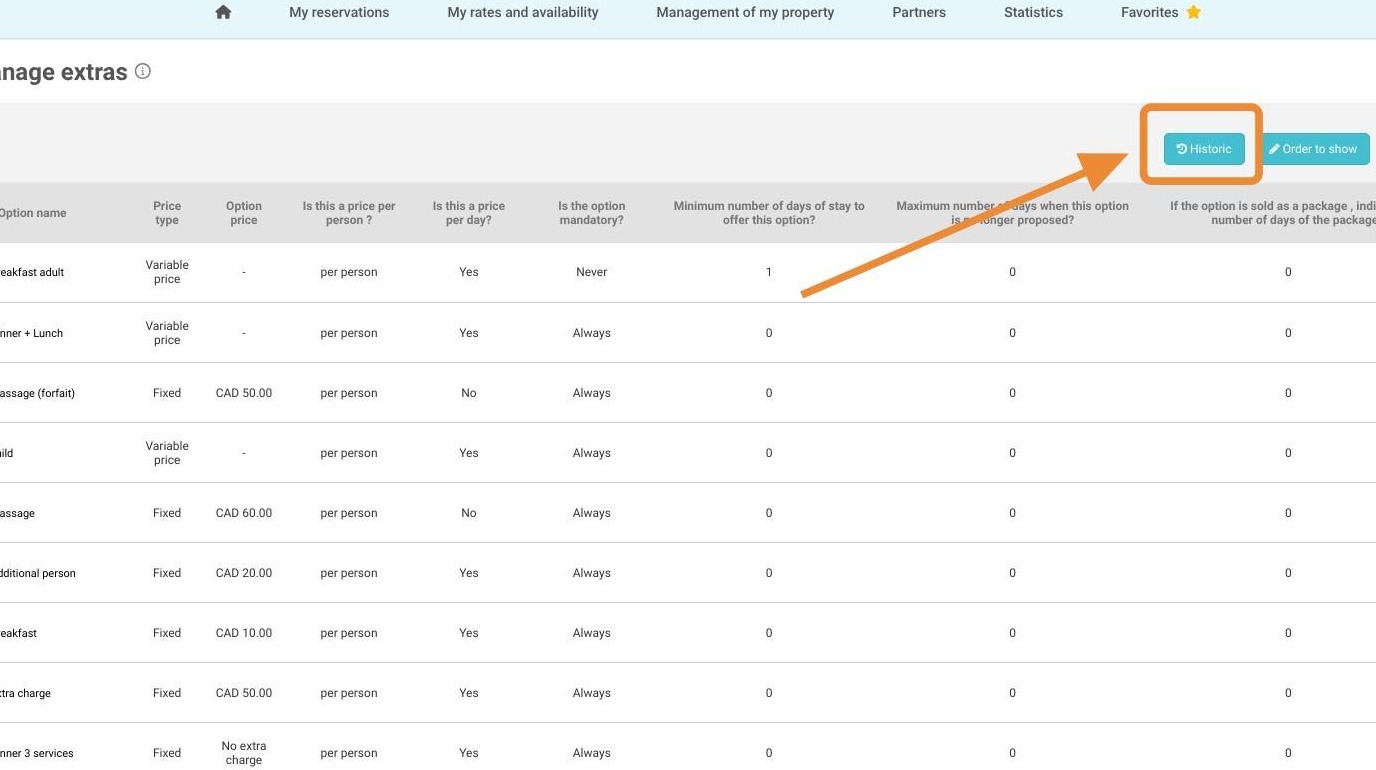
Task: Select the Price type column header
Action: point(167,213)
